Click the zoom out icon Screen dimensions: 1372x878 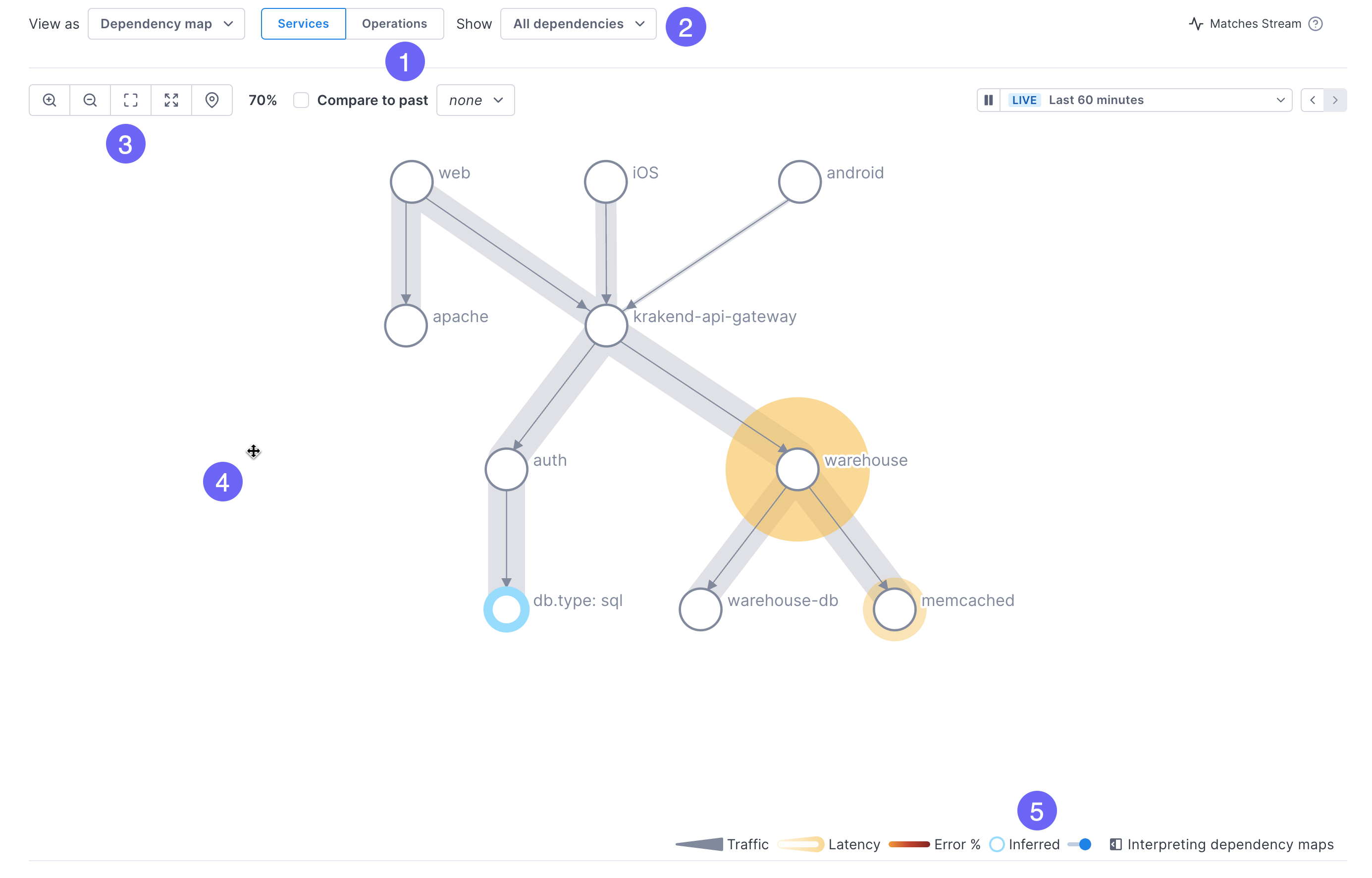point(89,100)
